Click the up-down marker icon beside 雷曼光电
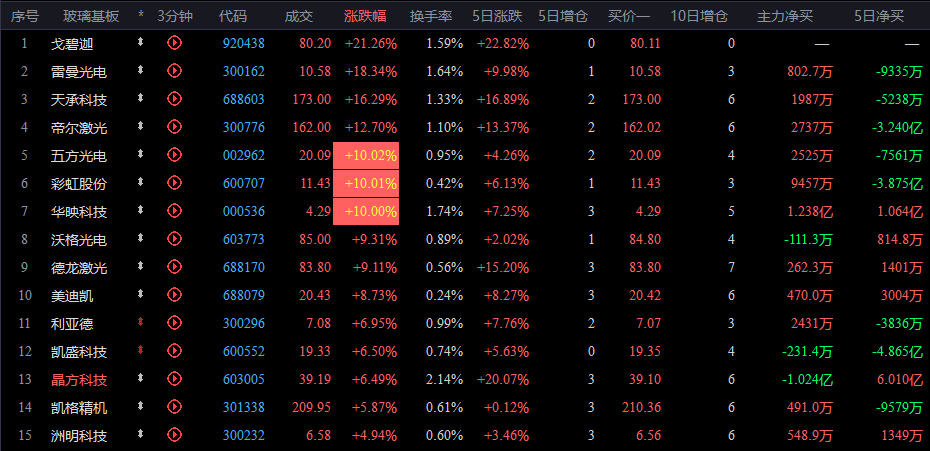930x451 pixels. 141,70
